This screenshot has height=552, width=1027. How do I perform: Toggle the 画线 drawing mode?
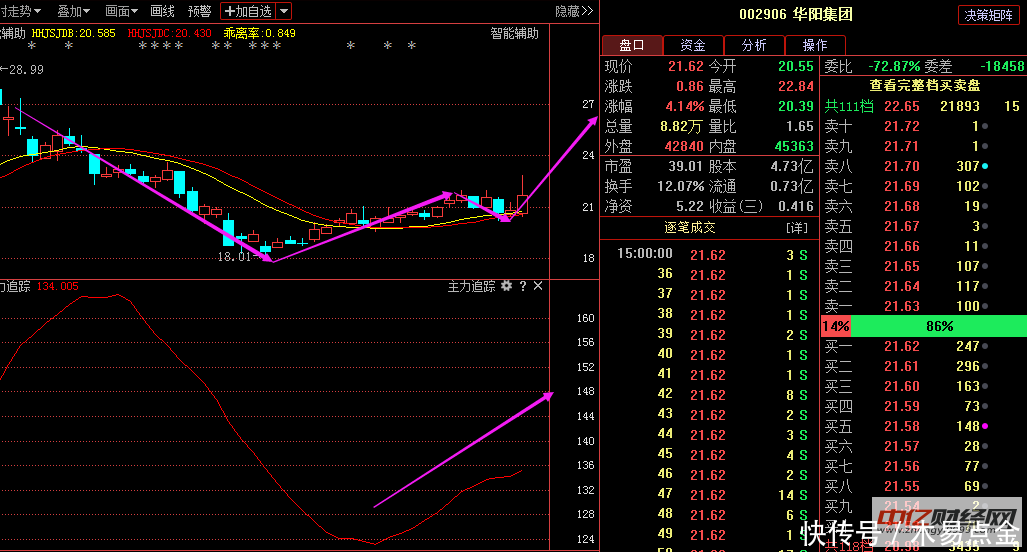162,11
